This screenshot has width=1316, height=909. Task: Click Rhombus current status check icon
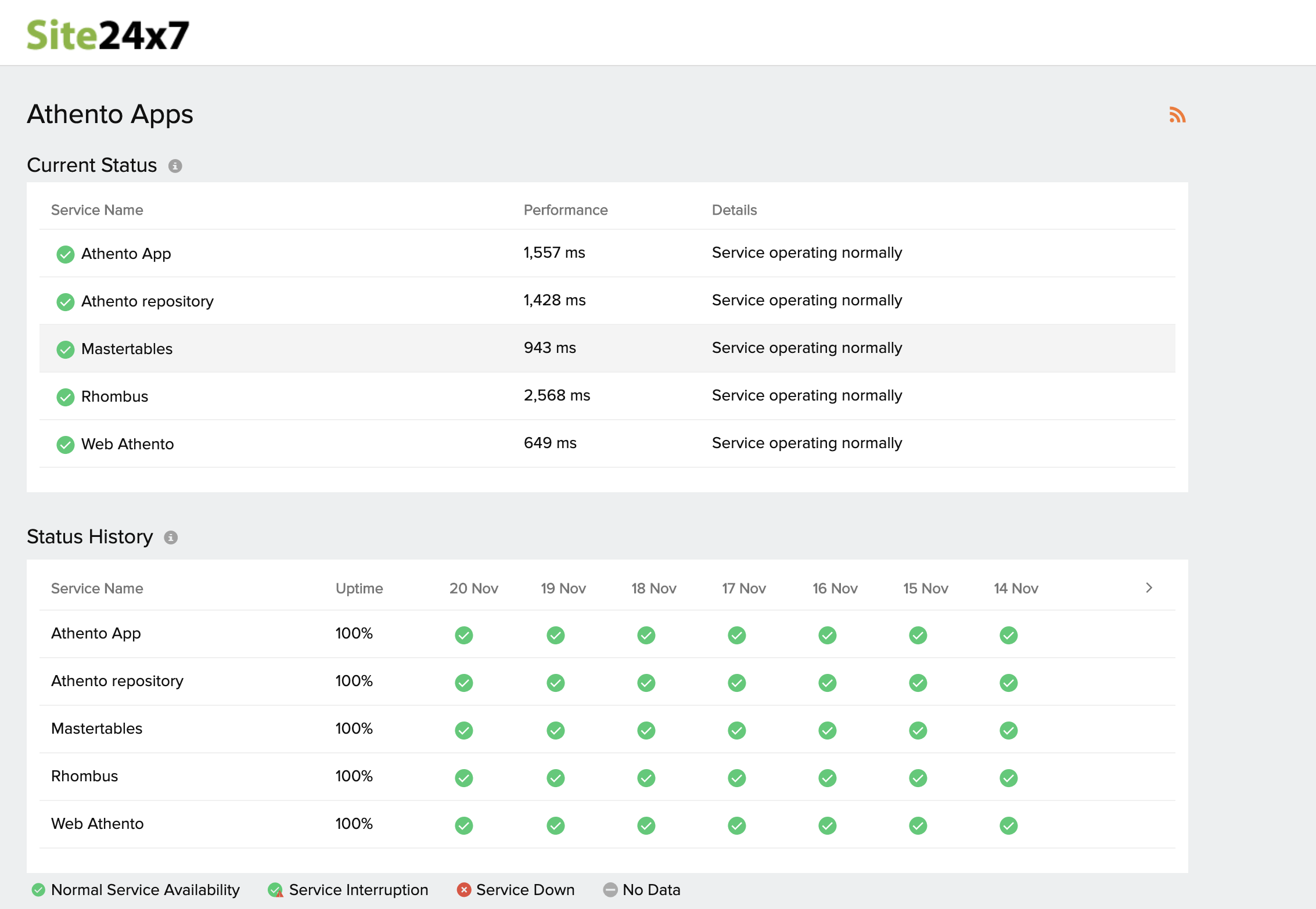click(66, 397)
